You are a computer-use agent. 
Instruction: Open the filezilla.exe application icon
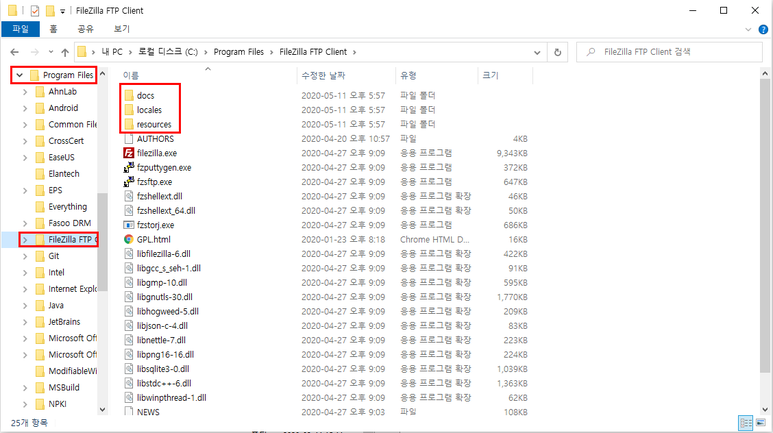pos(129,153)
